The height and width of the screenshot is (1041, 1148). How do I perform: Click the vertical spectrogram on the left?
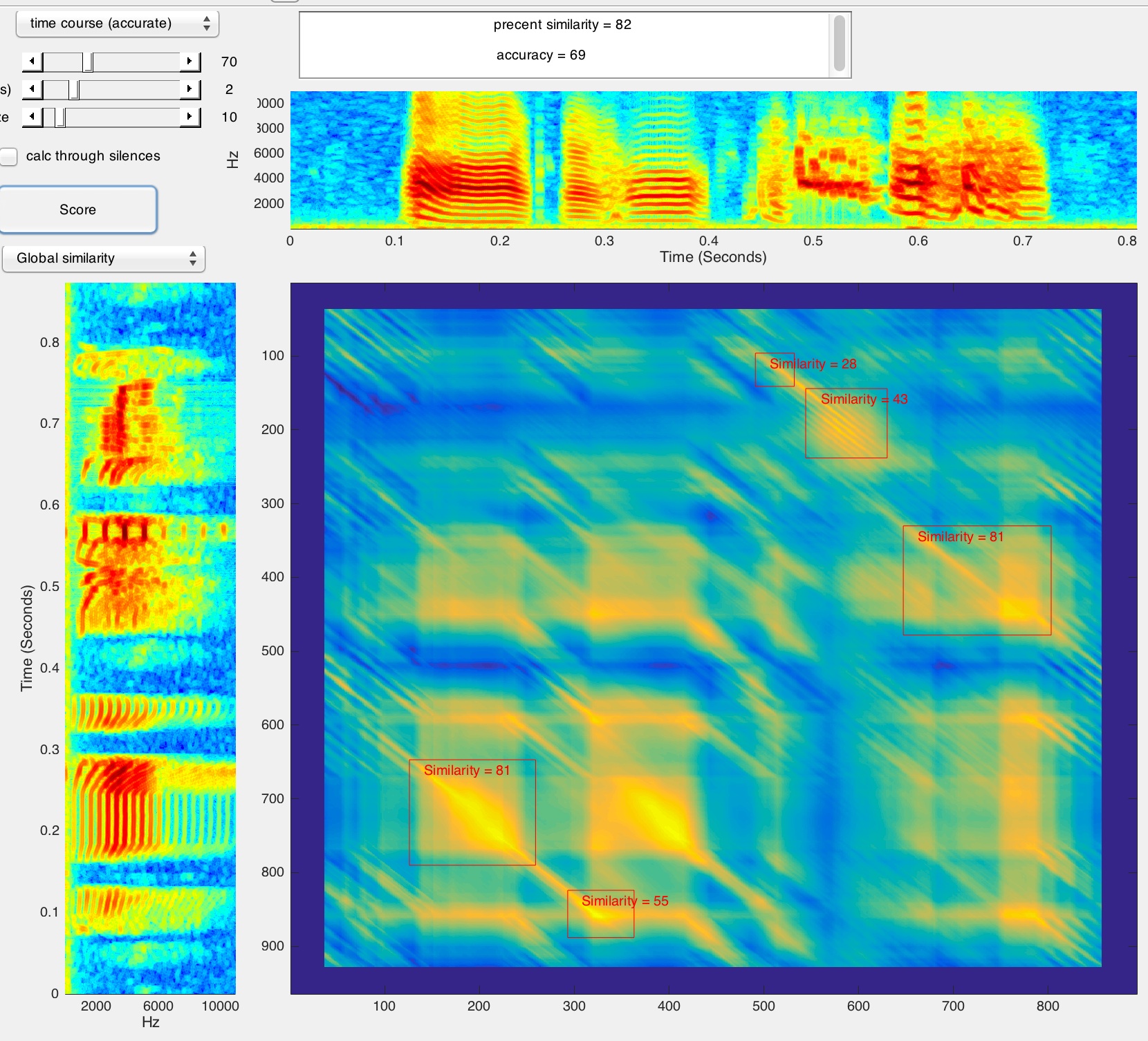click(x=150, y=637)
